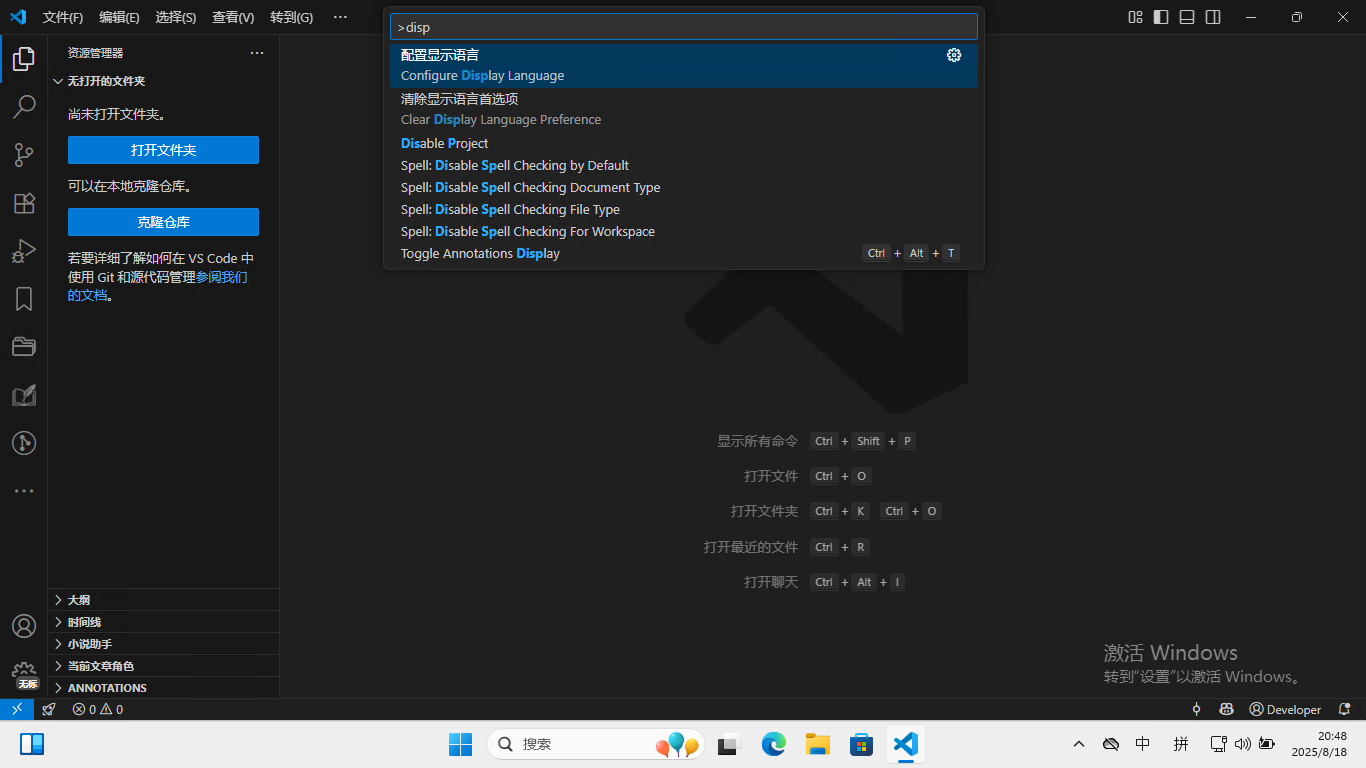This screenshot has height=768, width=1366.
Task: Click the 克隆仓库 button
Action: coord(163,222)
